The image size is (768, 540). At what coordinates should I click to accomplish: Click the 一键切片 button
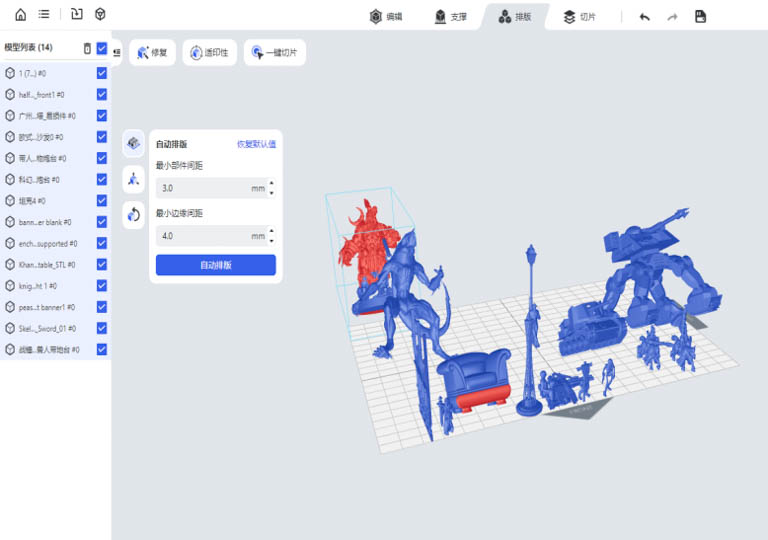pyautogui.click(x=275, y=52)
